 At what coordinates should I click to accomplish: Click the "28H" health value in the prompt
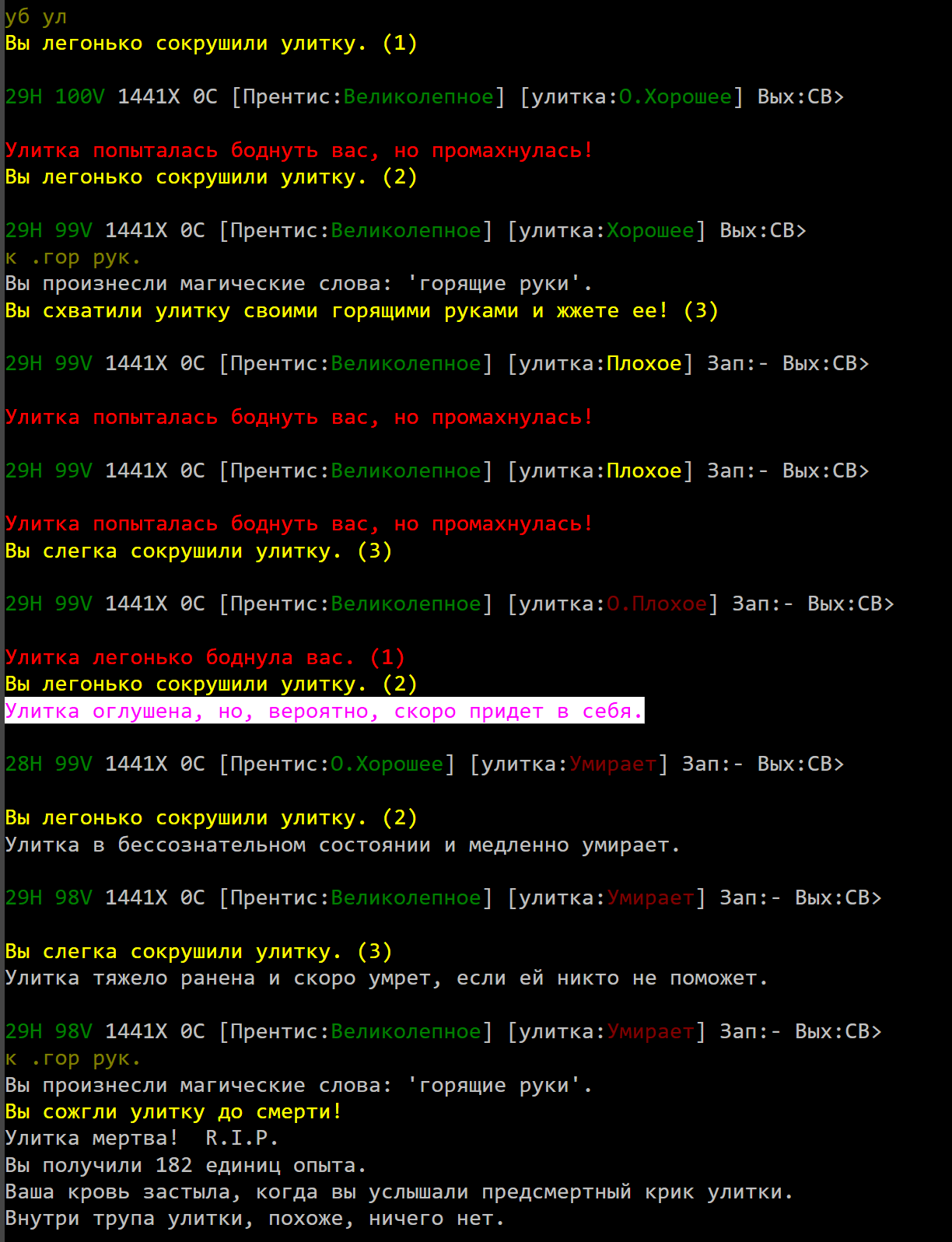pyautogui.click(x=23, y=764)
